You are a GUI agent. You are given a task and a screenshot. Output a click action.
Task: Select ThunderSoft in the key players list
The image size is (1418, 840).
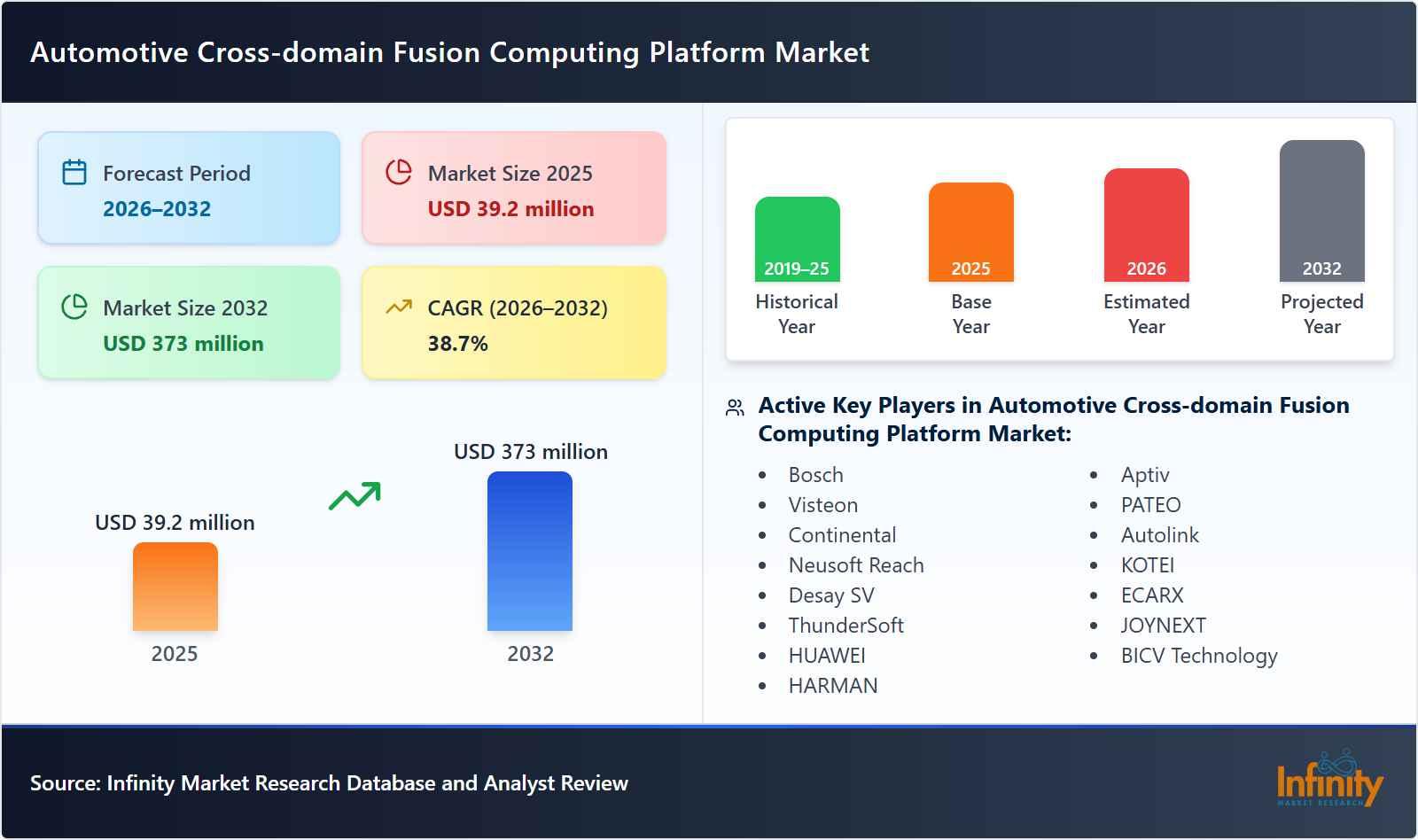pos(846,626)
